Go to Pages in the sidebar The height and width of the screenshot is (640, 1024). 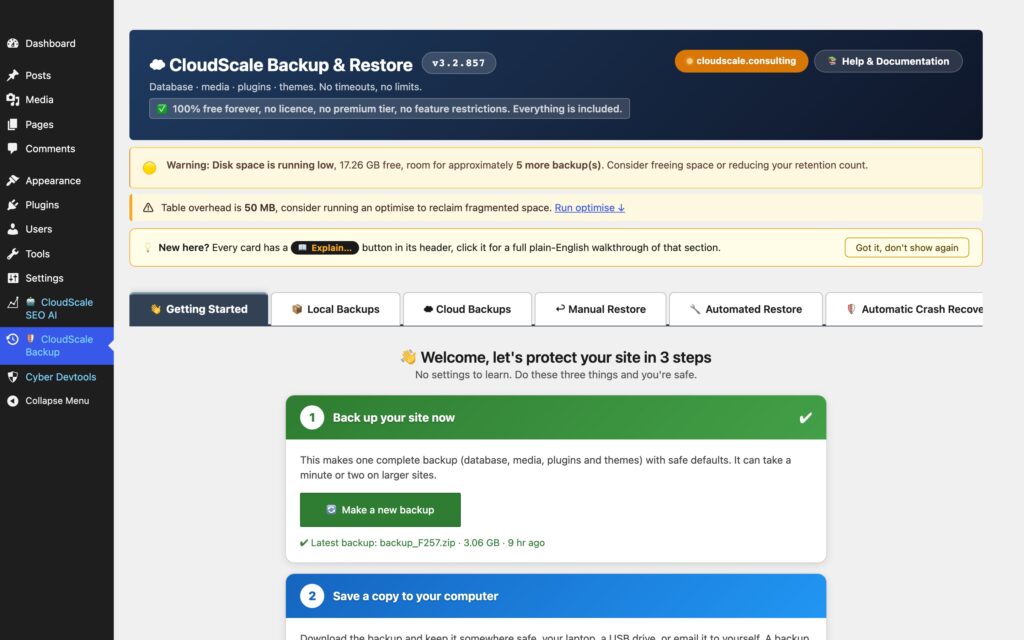(39, 124)
